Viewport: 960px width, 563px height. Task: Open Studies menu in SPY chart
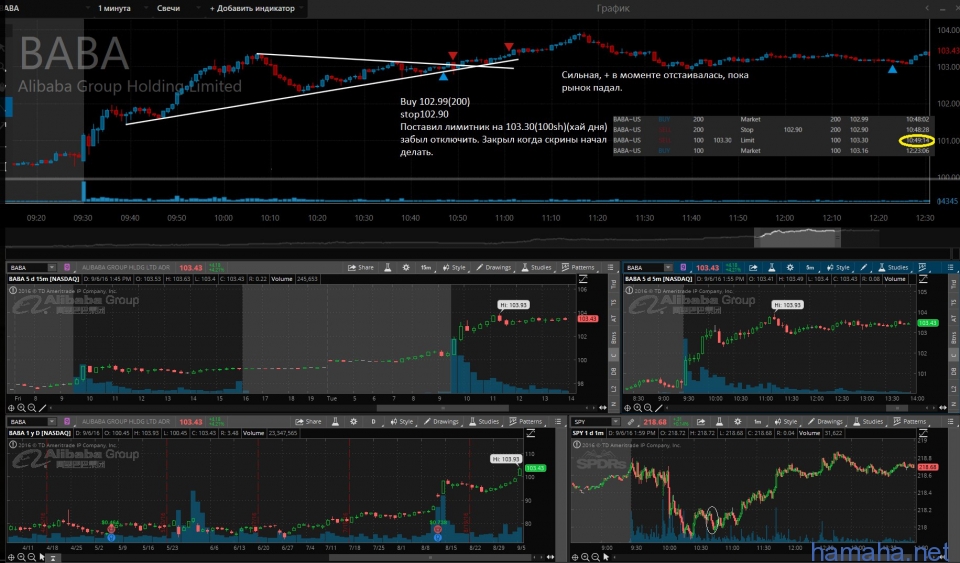pos(868,422)
